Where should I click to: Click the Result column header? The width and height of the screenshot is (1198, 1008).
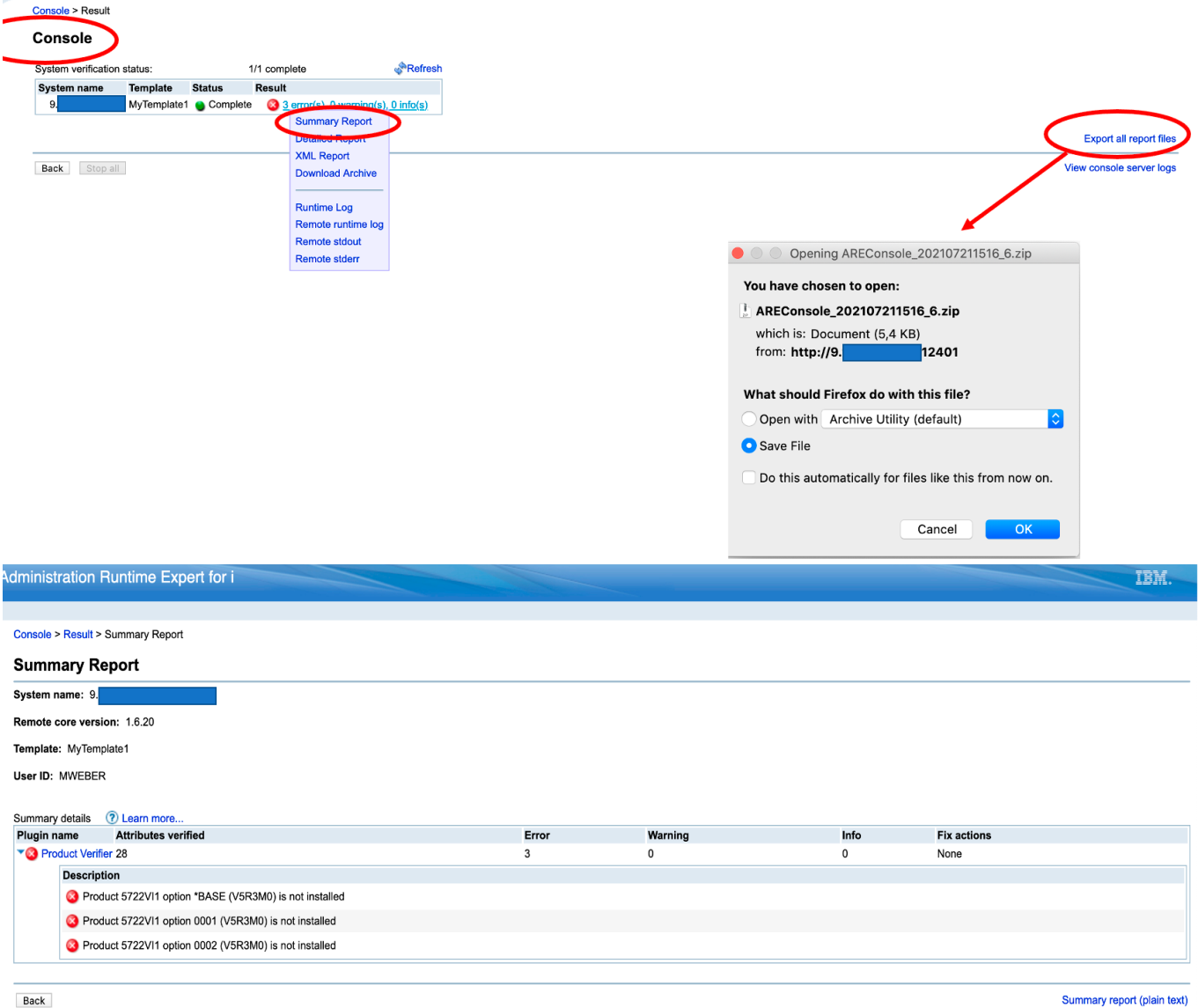click(271, 88)
